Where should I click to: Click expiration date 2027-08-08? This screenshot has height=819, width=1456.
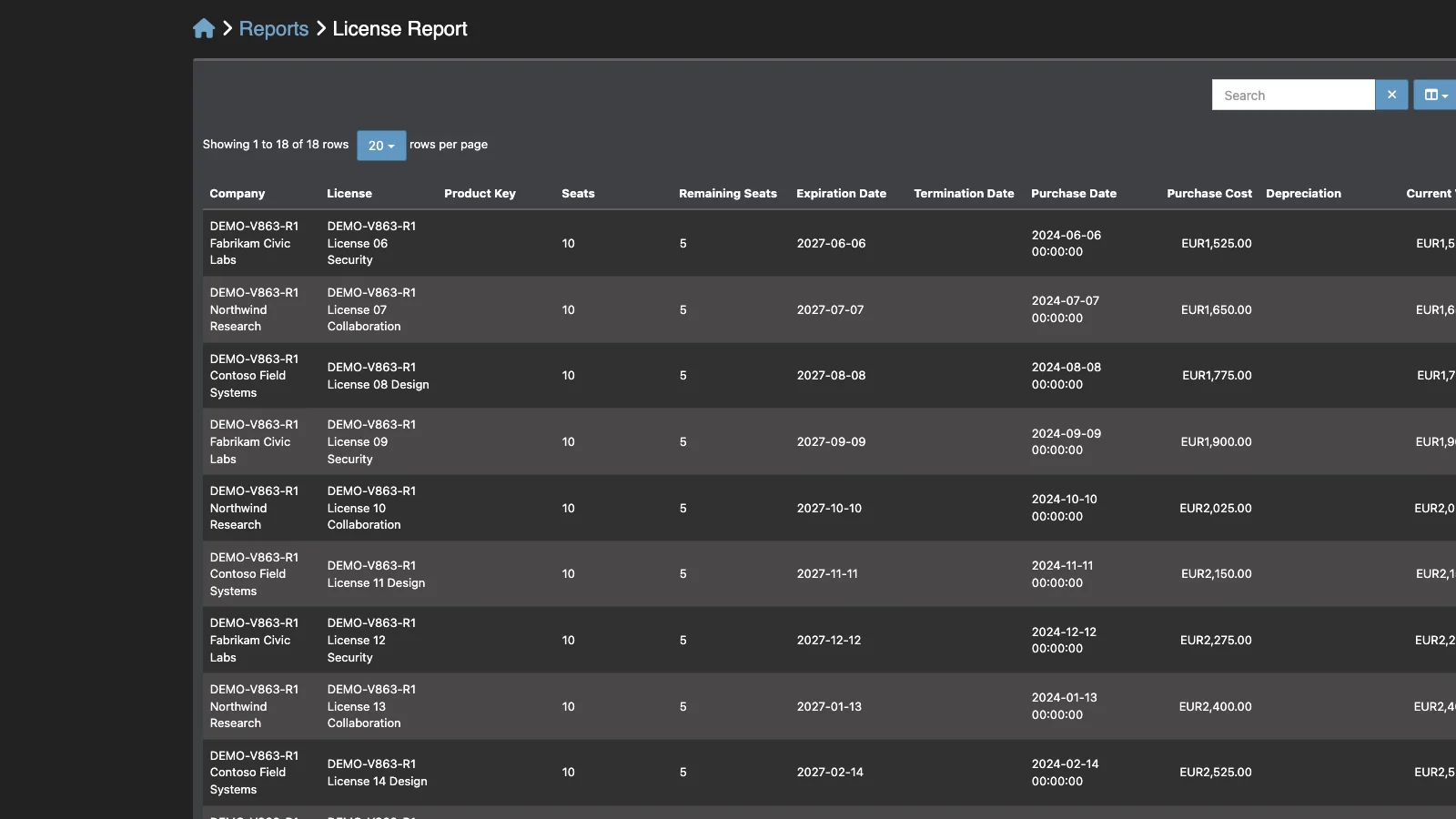[x=831, y=376]
